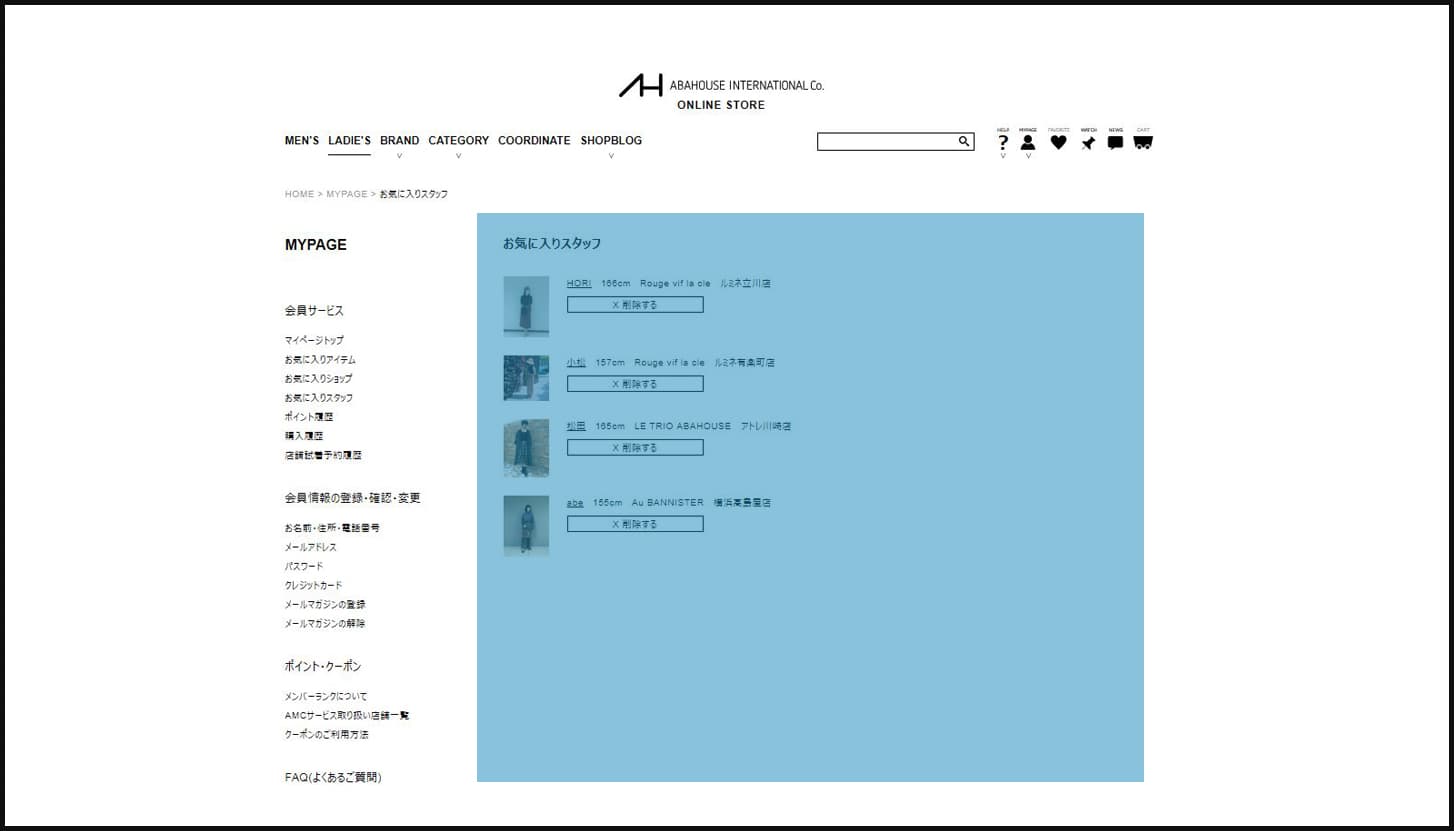
Task: Open ポイント履歴 in the sidebar
Action: [x=309, y=417]
